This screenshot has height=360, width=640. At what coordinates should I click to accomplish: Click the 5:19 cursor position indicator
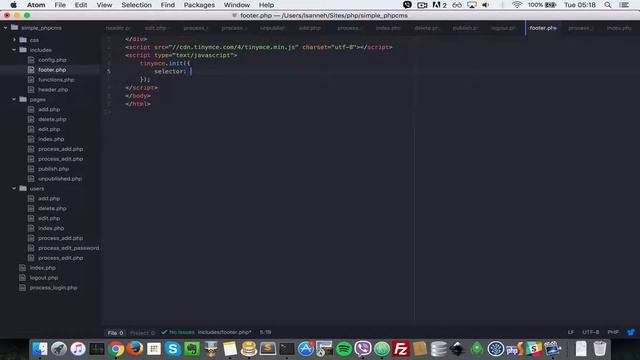point(265,332)
